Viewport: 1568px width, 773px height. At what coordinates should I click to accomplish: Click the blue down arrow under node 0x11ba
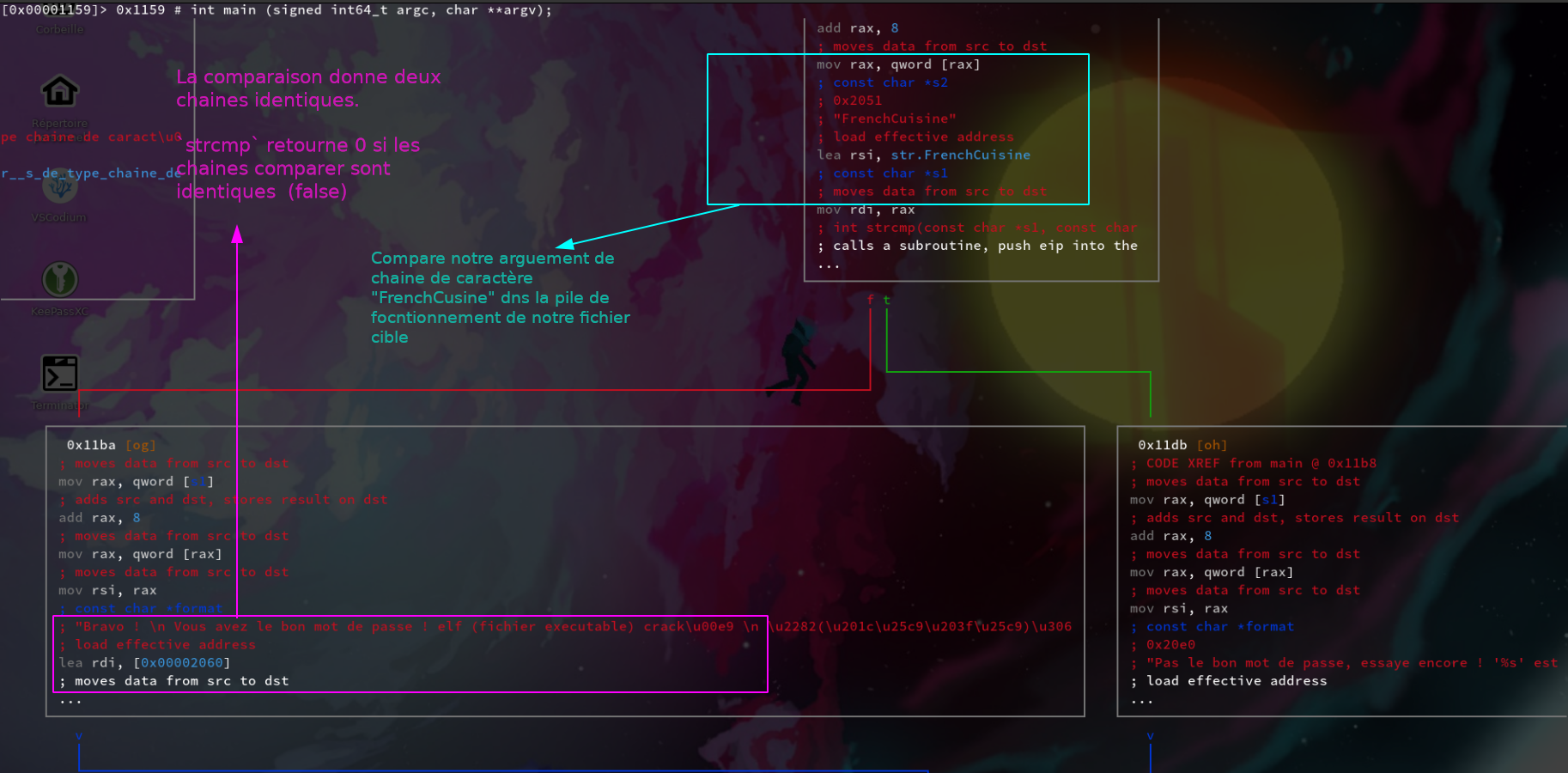[x=79, y=736]
